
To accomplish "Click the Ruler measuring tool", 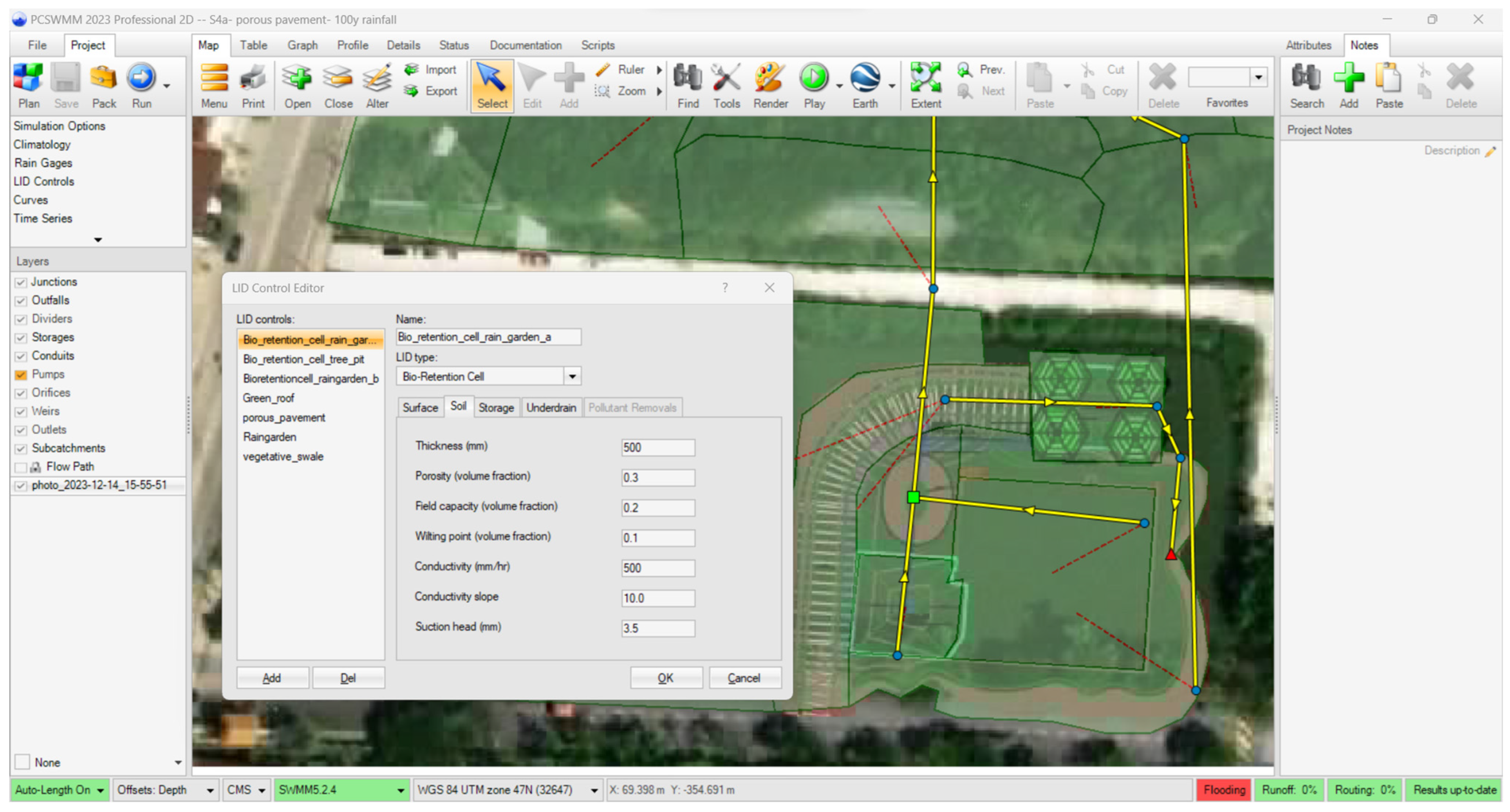I will 630,70.
